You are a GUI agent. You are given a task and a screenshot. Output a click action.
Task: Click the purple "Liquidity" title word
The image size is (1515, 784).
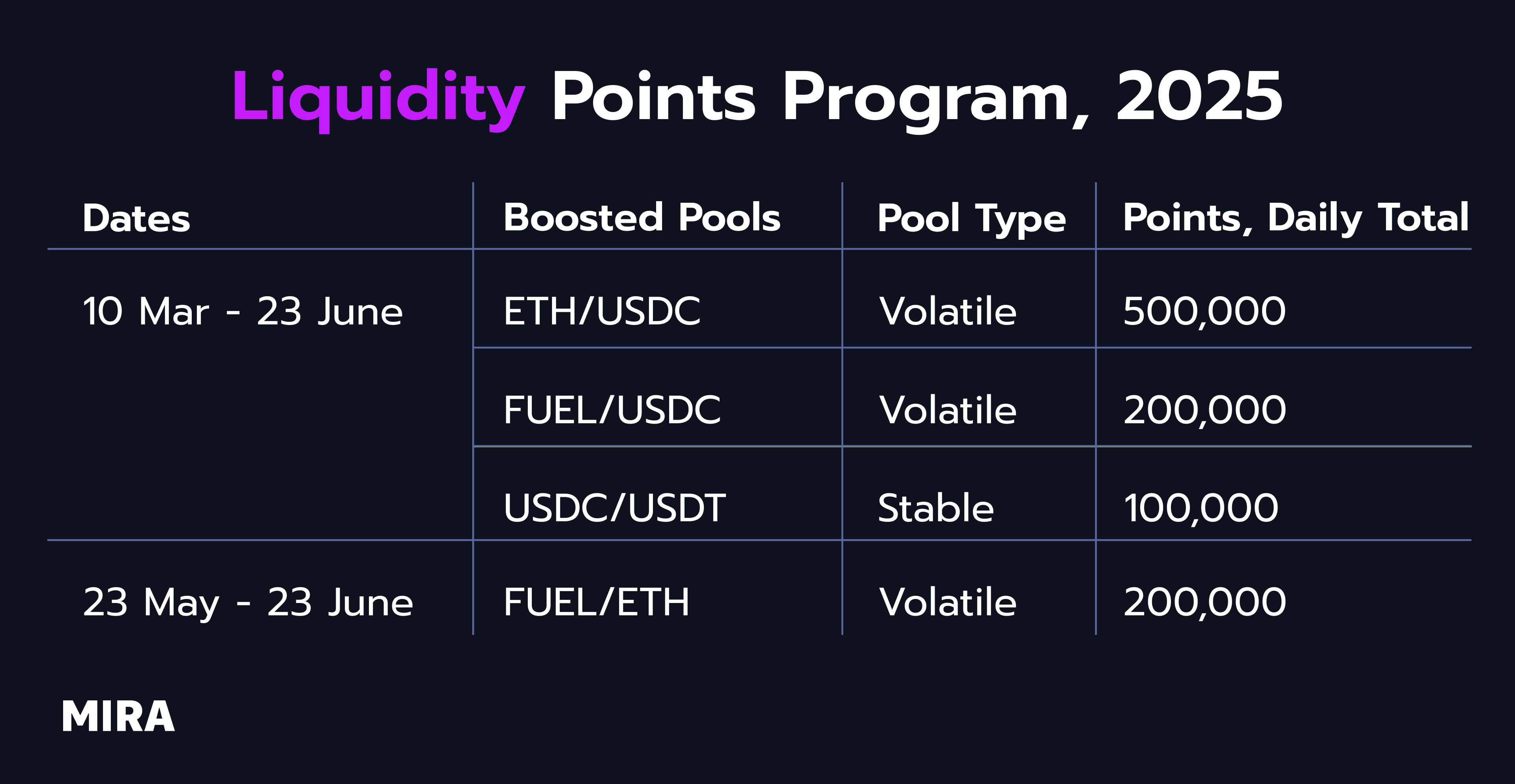(x=378, y=97)
